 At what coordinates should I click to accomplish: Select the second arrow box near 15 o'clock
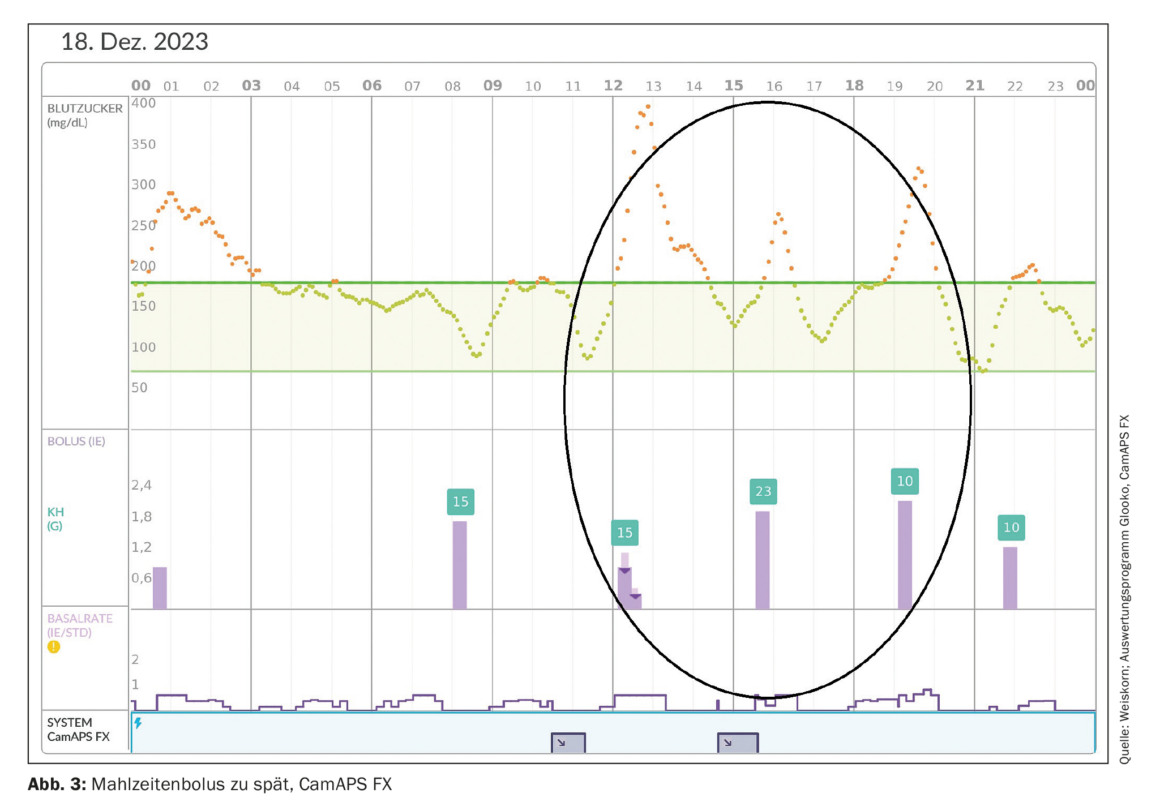pos(738,743)
